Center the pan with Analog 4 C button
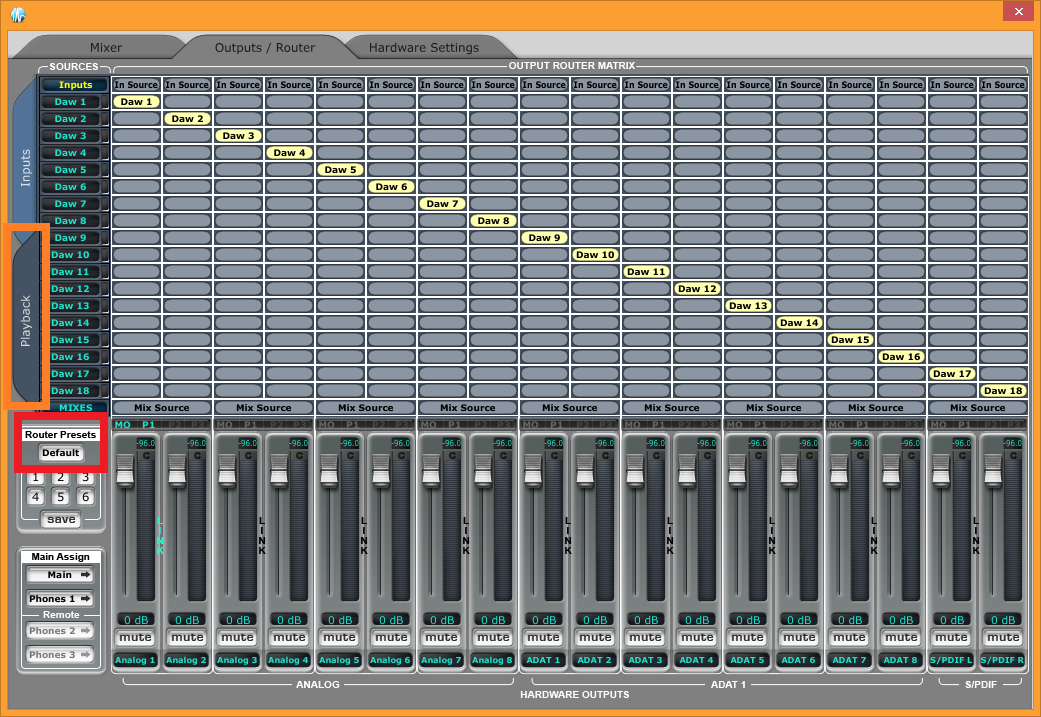The image size is (1041, 717). [299, 455]
